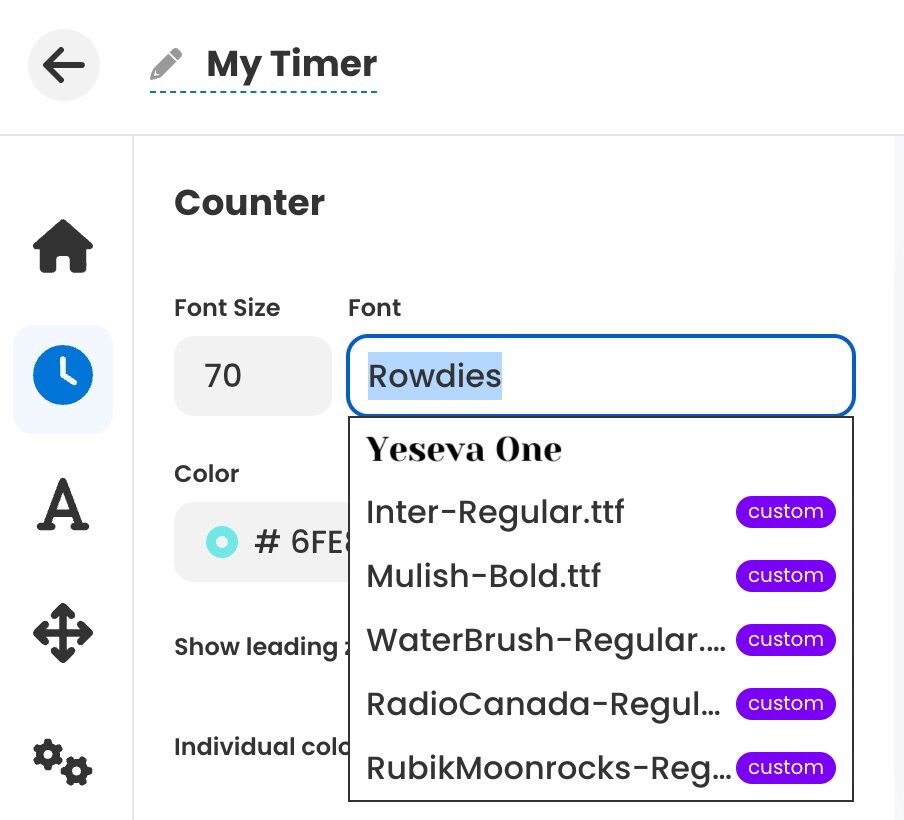Click the back arrow to exit editor
The image size is (904, 820).
(x=63, y=64)
